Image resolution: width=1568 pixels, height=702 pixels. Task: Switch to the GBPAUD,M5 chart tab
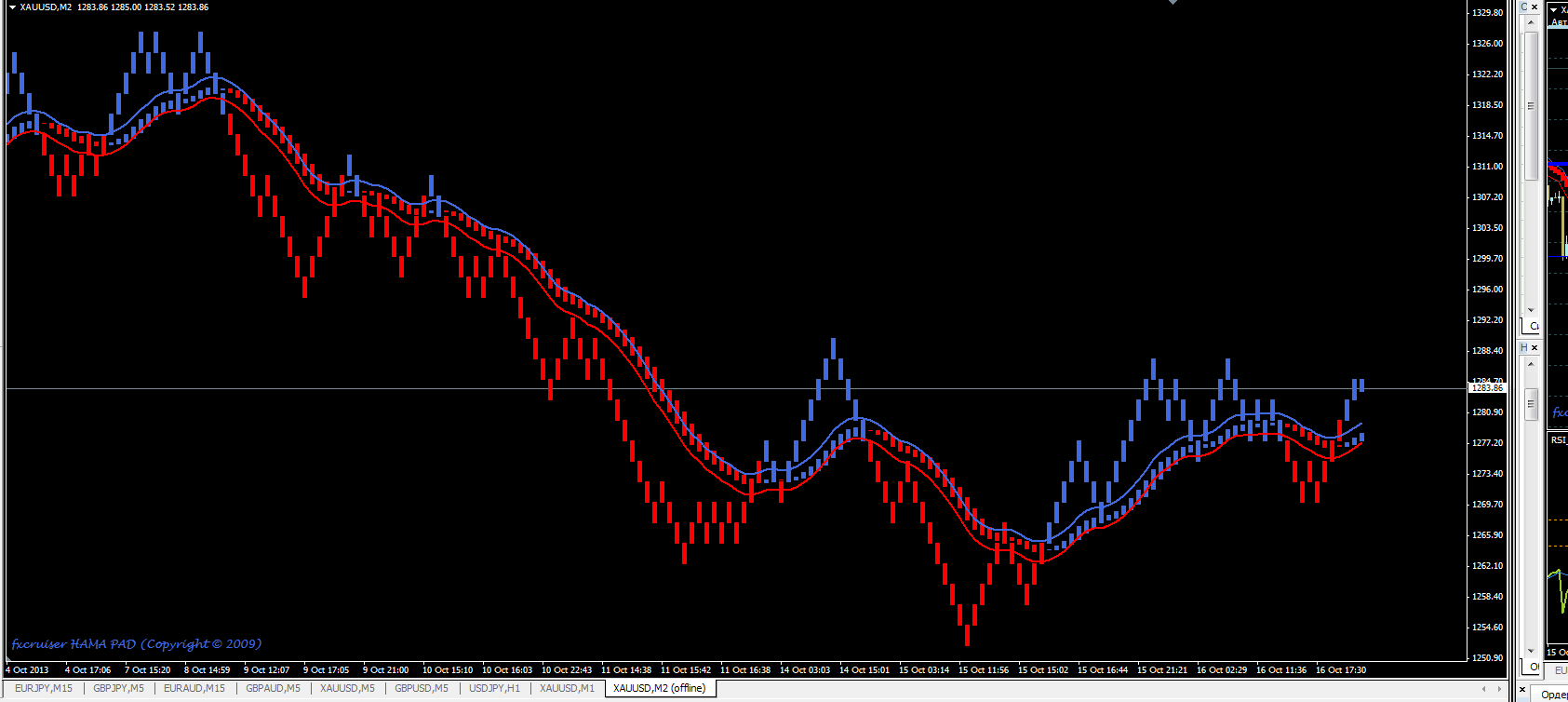point(273,688)
